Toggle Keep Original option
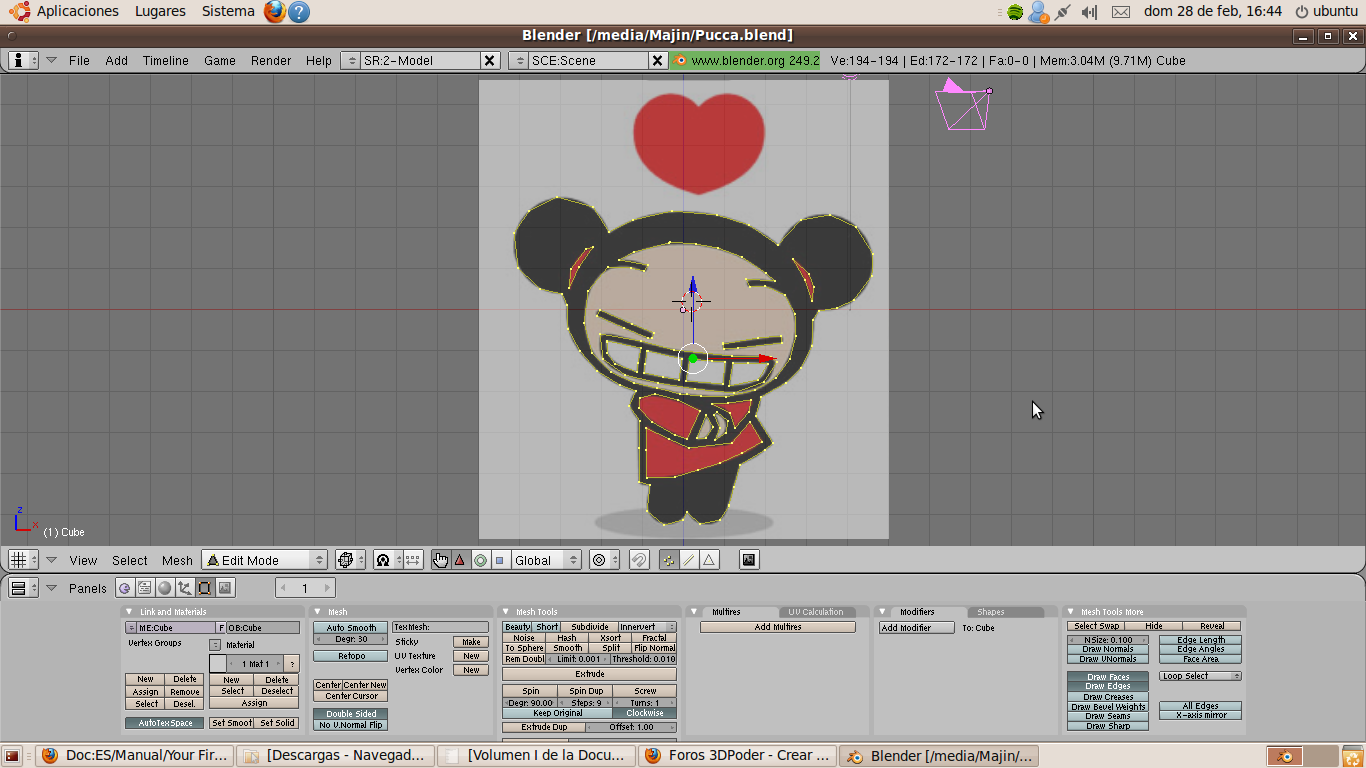 pyautogui.click(x=557, y=713)
